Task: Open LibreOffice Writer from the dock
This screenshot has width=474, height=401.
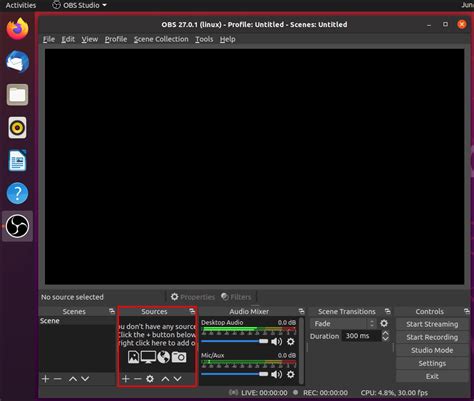Action: (17, 160)
